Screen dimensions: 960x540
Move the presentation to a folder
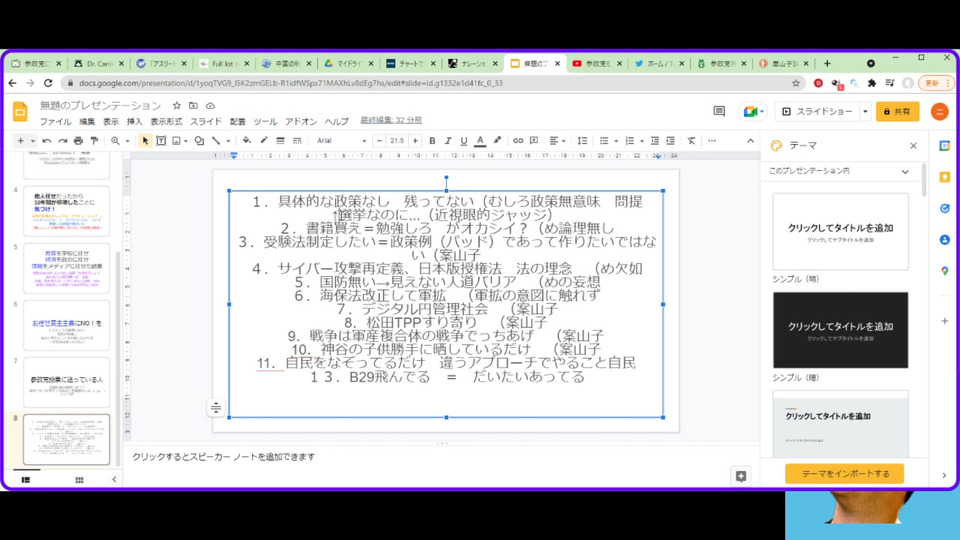point(193,105)
